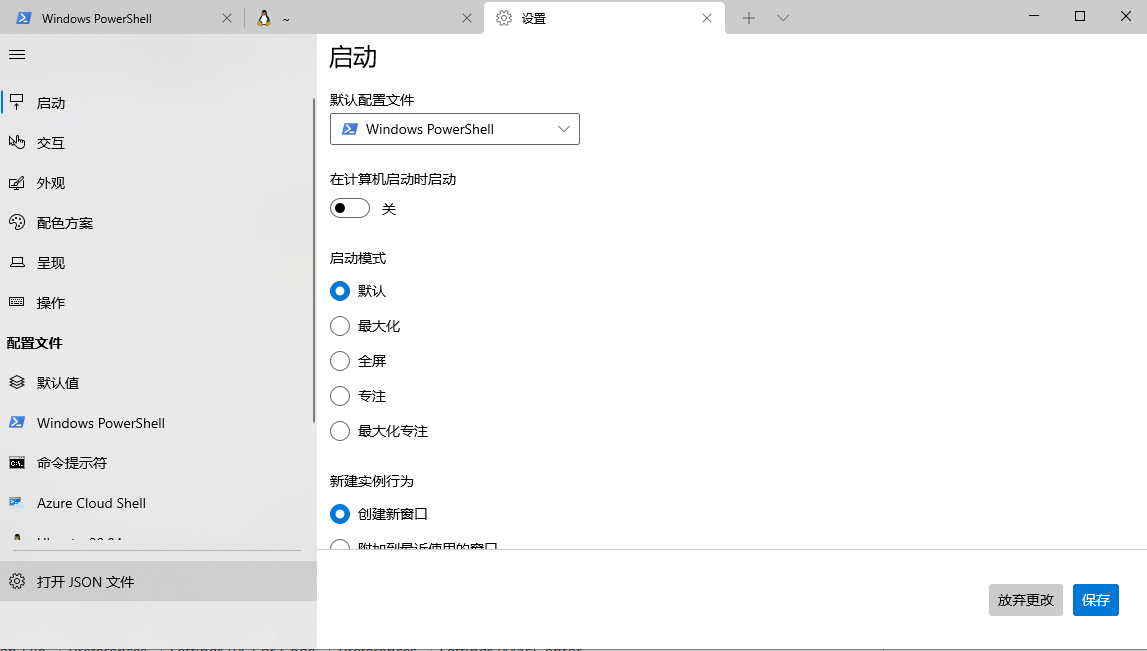Open the new-tab dropdown chevron
Viewport: 1147px width, 651px height.
783,18
